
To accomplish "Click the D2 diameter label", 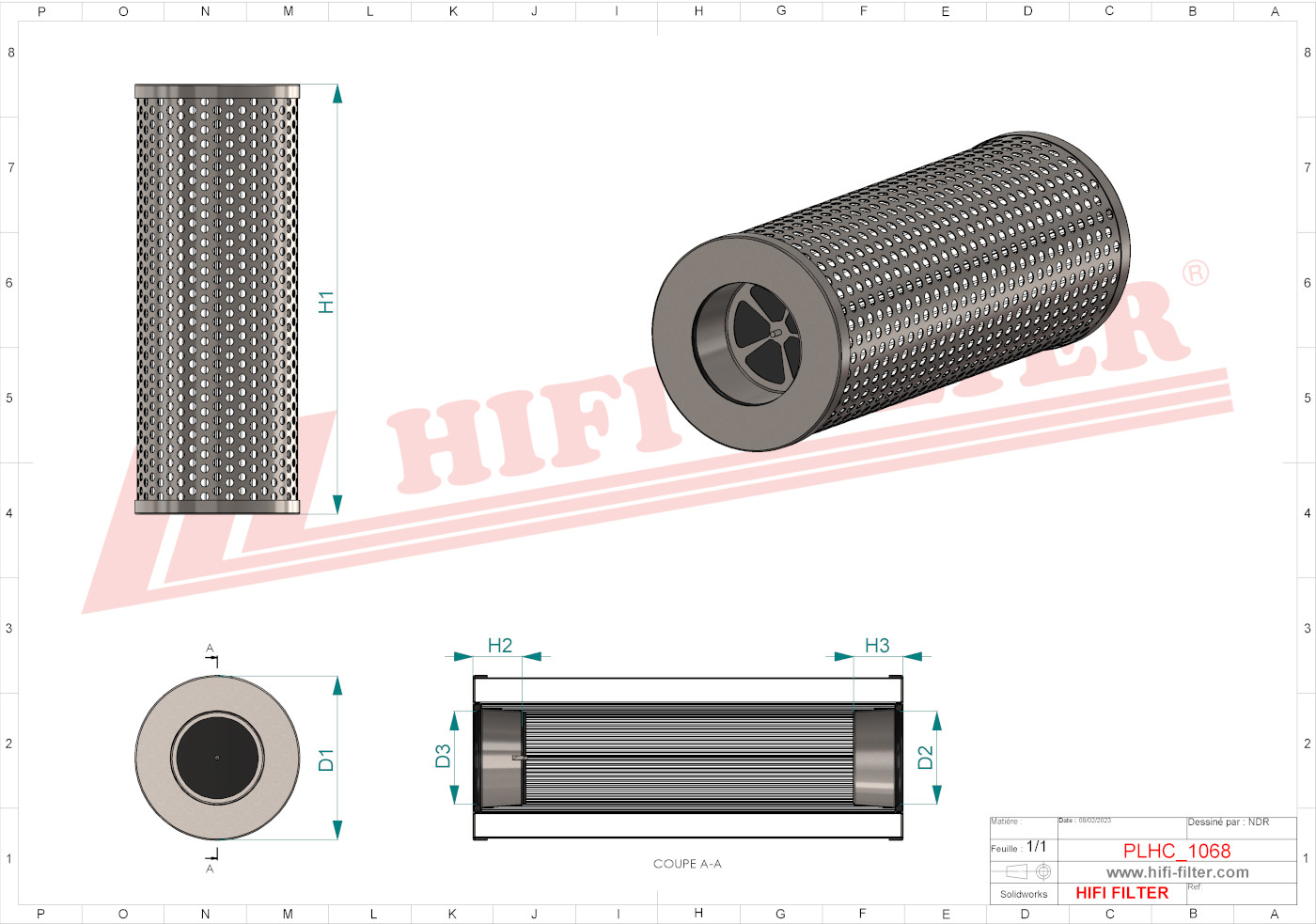I will [925, 758].
